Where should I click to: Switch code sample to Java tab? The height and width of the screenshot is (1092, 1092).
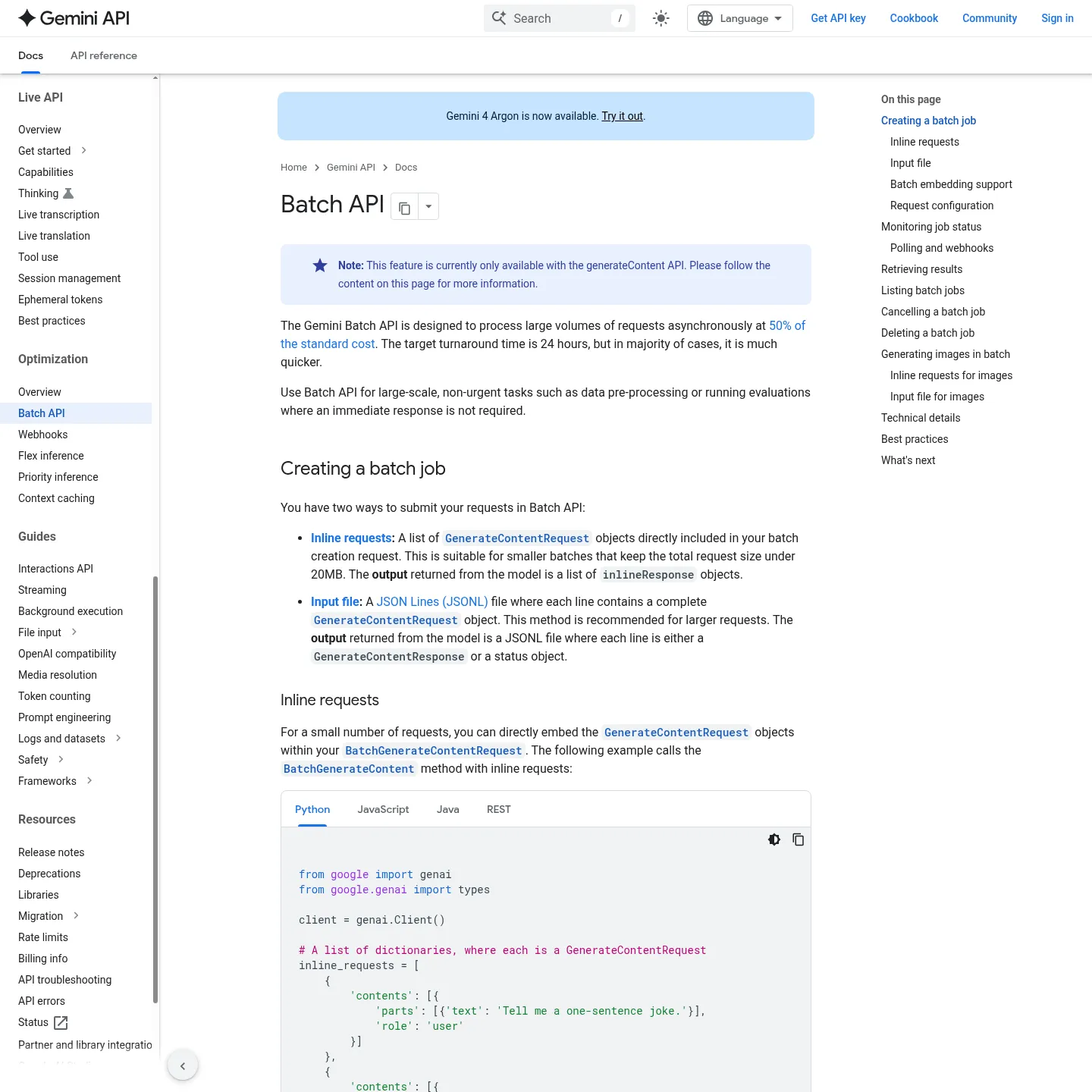[x=448, y=809]
